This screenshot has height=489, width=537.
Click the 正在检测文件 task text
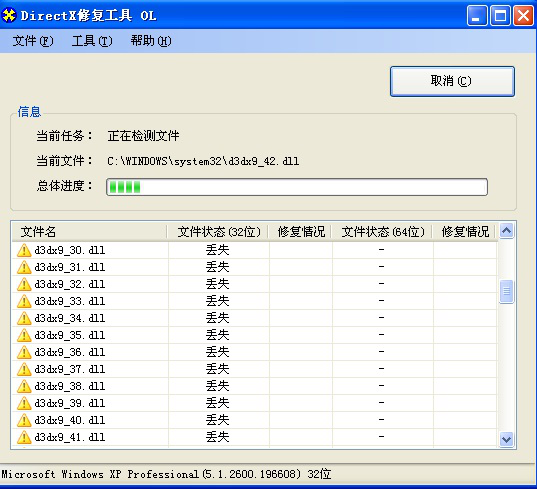[x=143, y=136]
